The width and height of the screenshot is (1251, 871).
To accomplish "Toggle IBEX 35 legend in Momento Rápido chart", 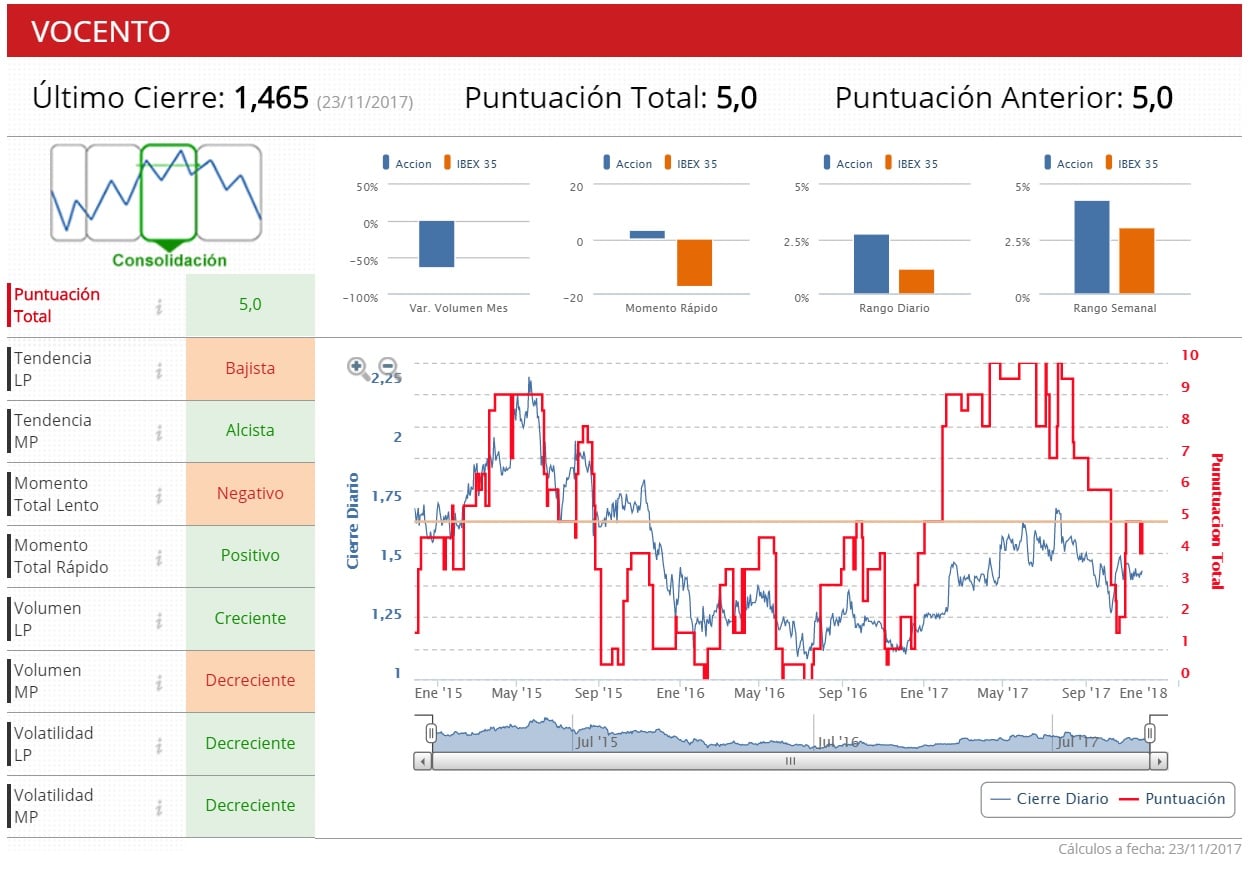I will tap(690, 164).
